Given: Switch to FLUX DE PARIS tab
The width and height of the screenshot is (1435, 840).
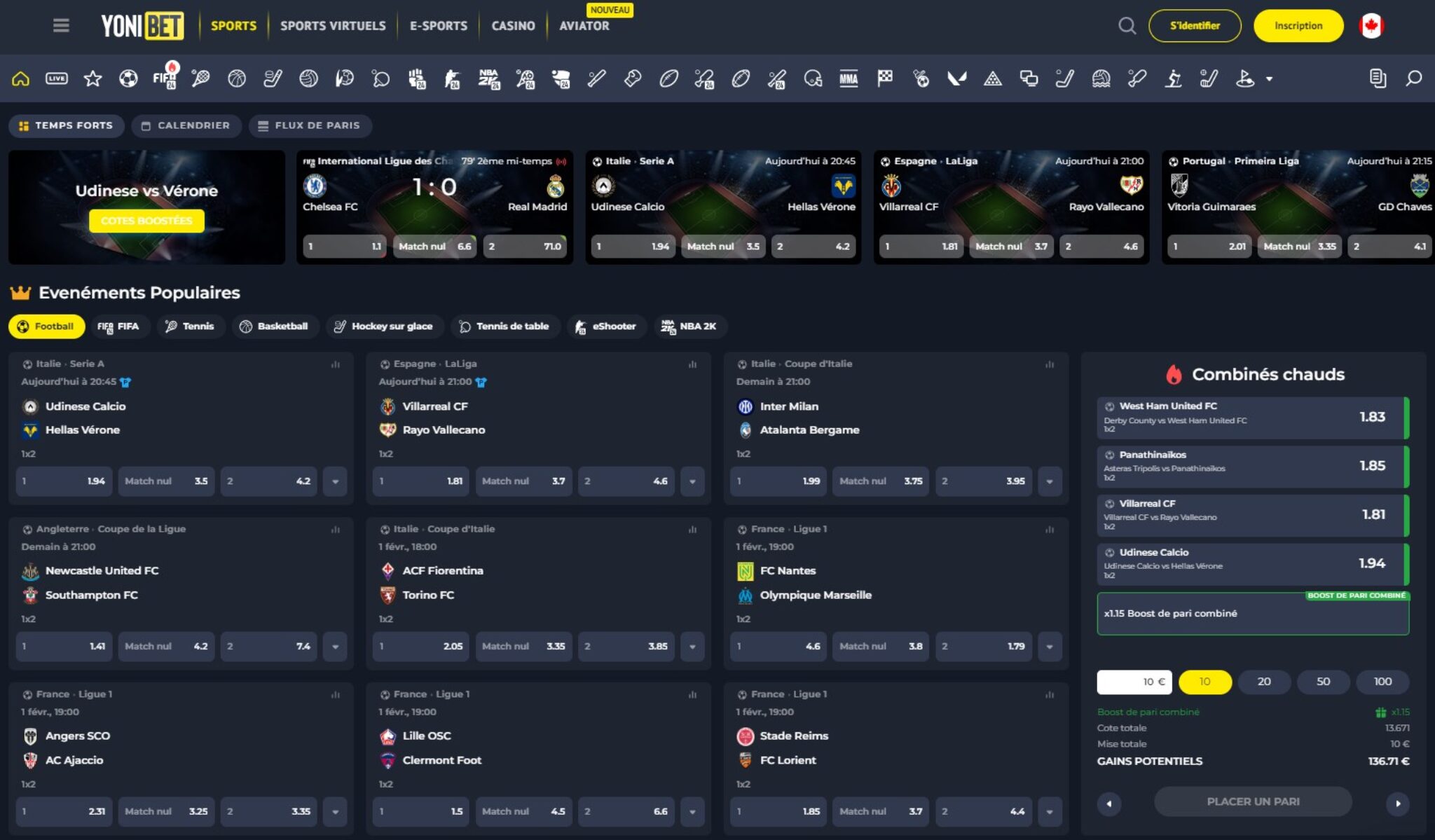Looking at the screenshot, I should 310,125.
